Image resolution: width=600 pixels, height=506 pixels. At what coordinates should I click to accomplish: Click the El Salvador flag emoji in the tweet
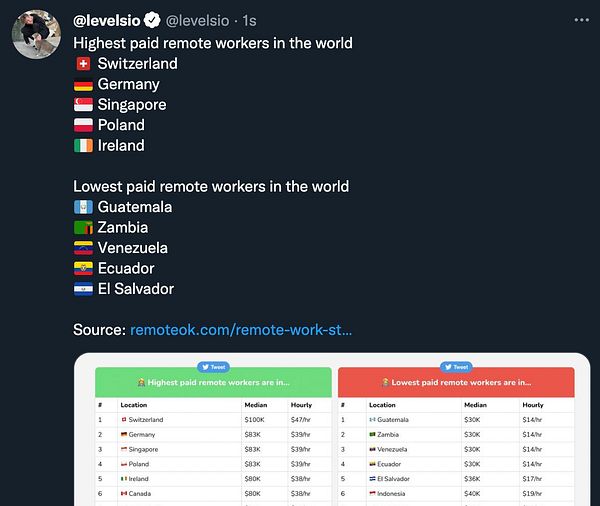tap(83, 289)
